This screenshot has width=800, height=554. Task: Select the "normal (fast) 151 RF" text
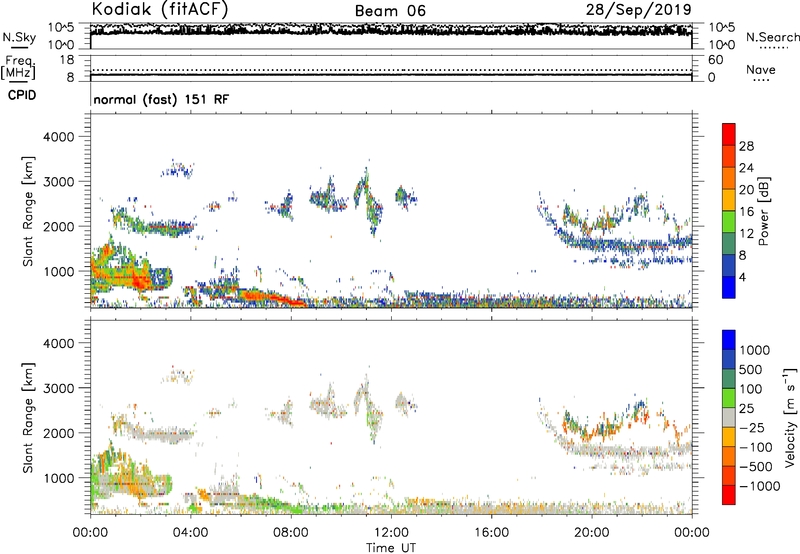click(x=161, y=99)
